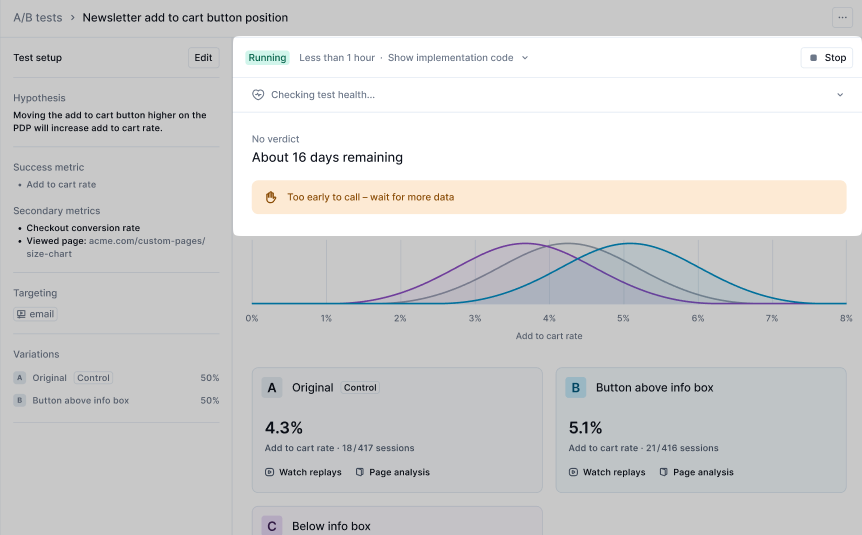Image resolution: width=862 pixels, height=535 pixels.
Task: Open Watch replays for Button above info box
Action: pyautogui.click(x=607, y=472)
